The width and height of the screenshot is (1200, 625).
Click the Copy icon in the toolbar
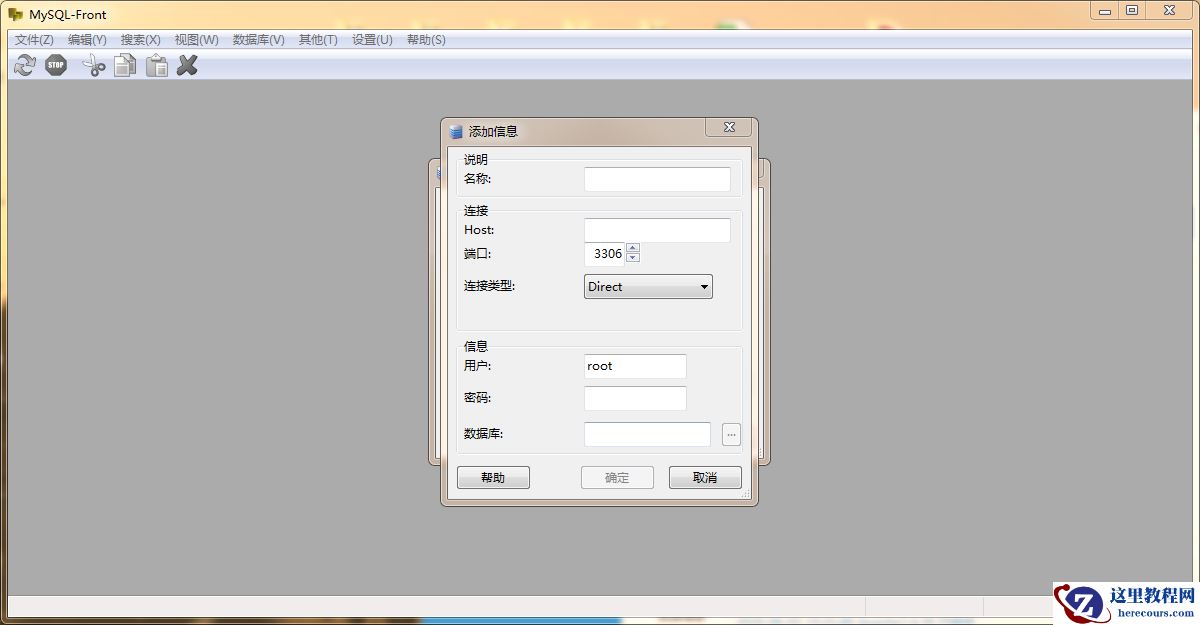tap(124, 65)
